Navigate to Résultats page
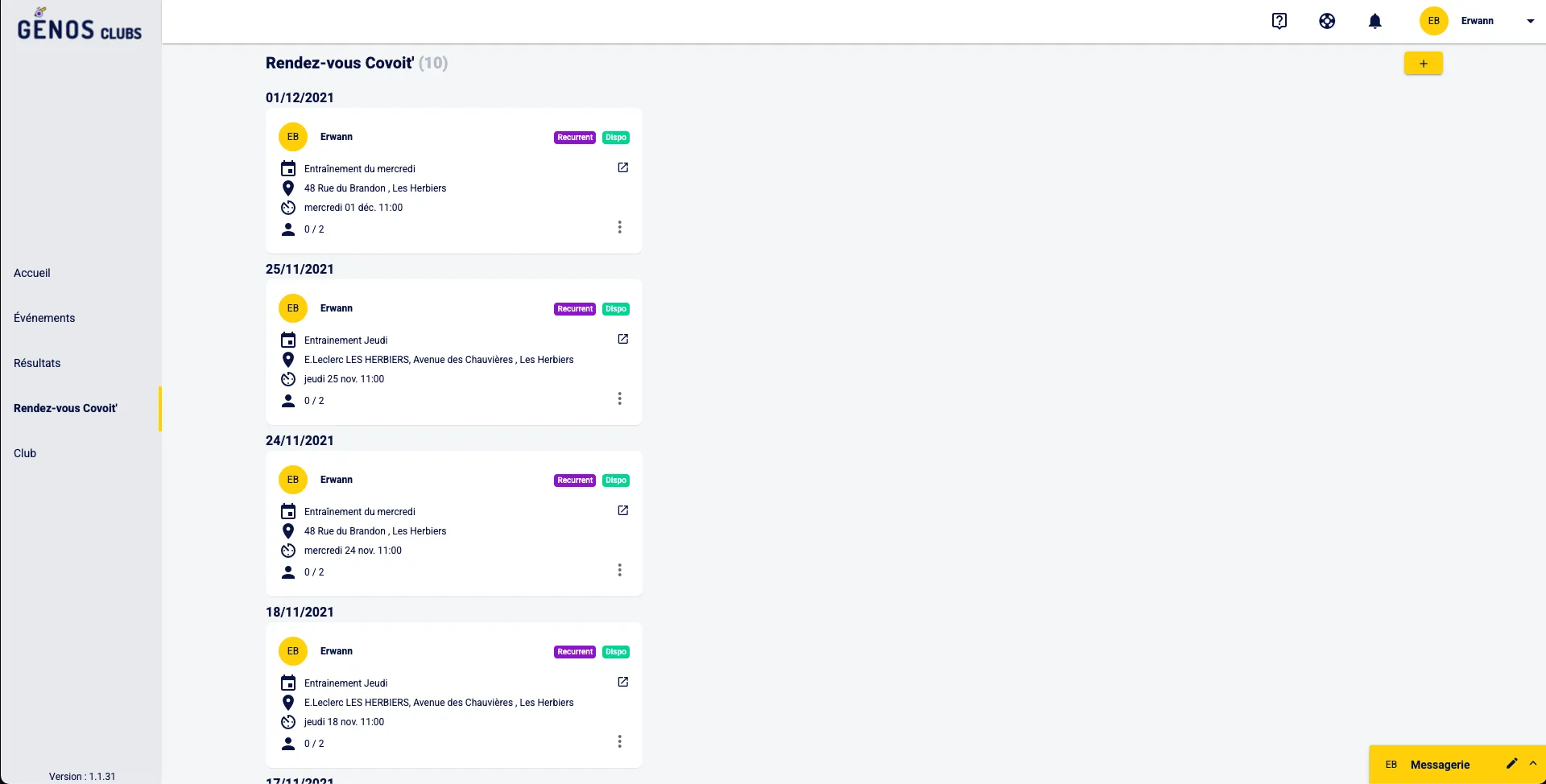1546x784 pixels. pyautogui.click(x=37, y=363)
